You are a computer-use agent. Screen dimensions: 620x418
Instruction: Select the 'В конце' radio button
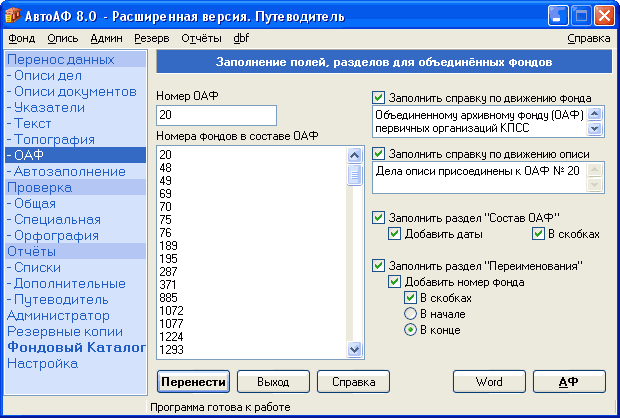pos(410,329)
